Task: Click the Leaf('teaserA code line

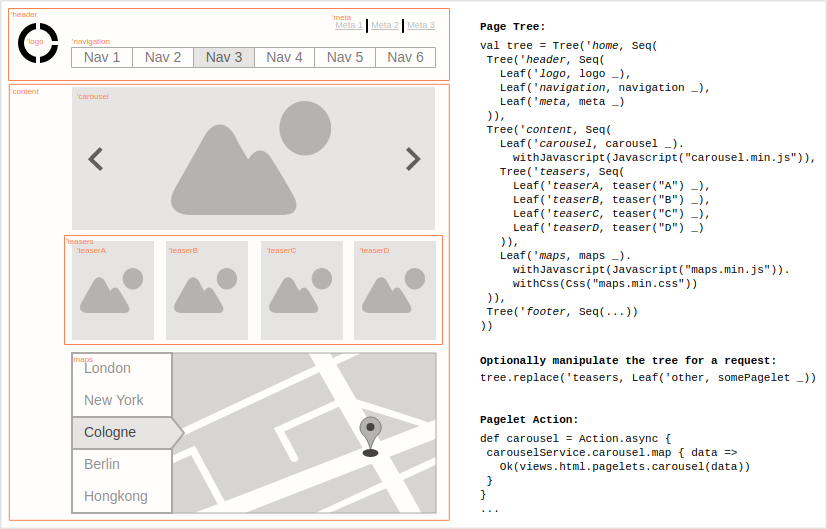Action: point(611,186)
